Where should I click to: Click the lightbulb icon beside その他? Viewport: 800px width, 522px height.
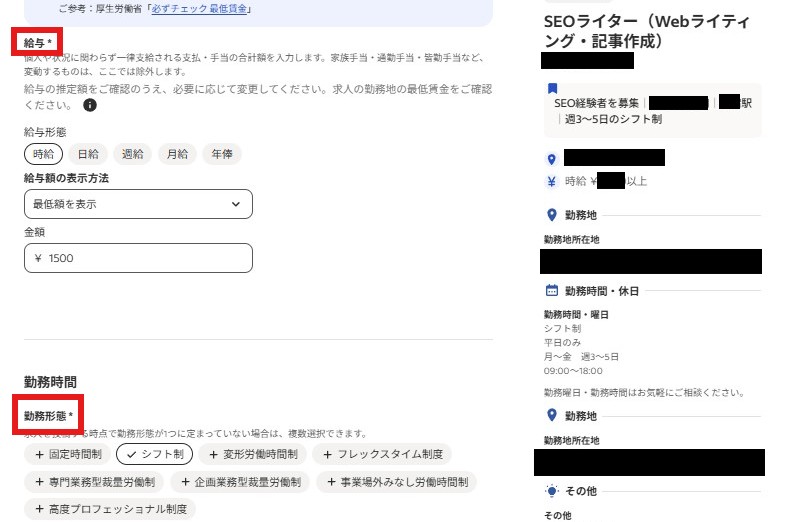click(551, 492)
